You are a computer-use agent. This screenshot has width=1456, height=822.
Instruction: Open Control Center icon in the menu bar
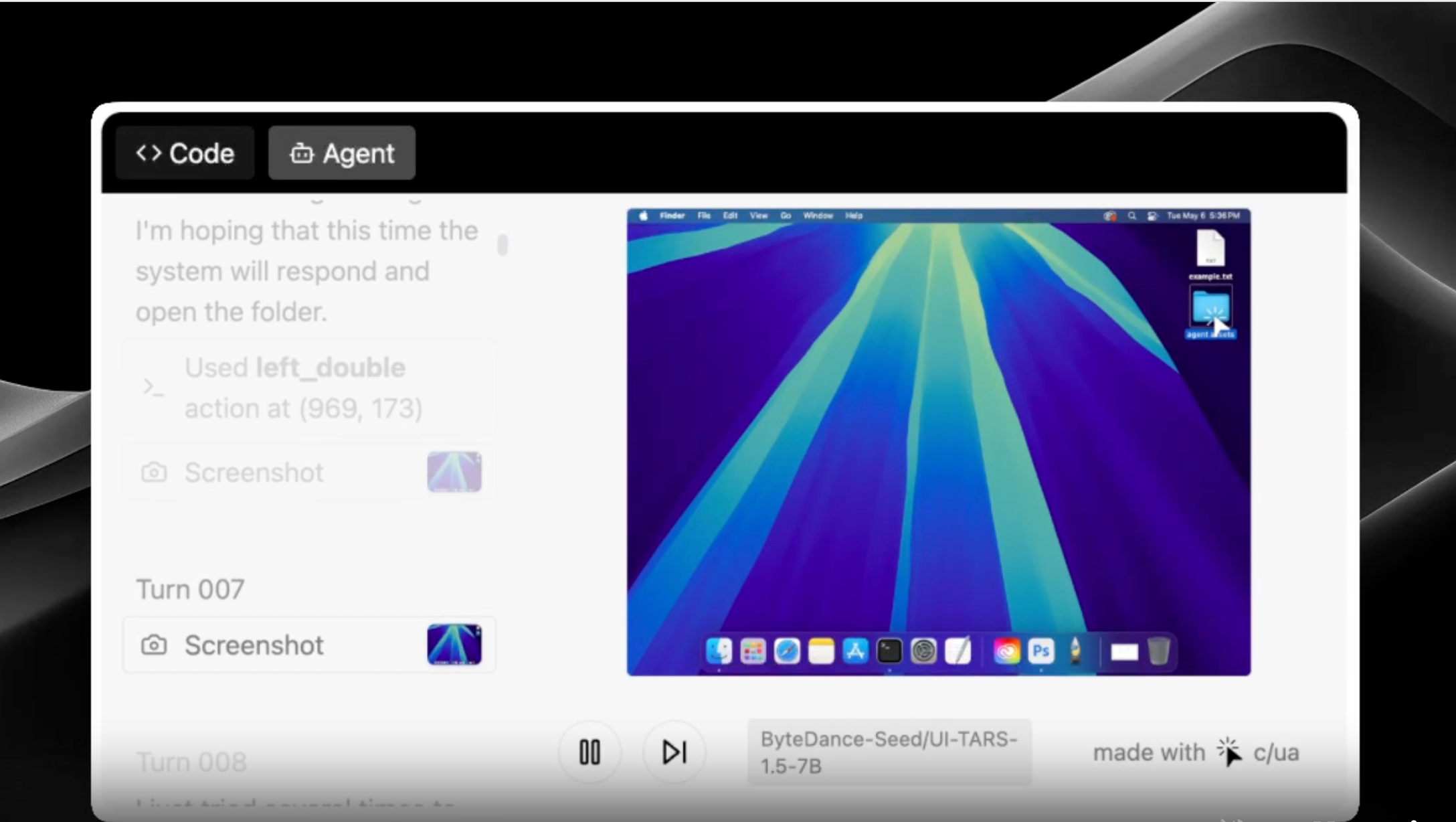pos(1152,216)
